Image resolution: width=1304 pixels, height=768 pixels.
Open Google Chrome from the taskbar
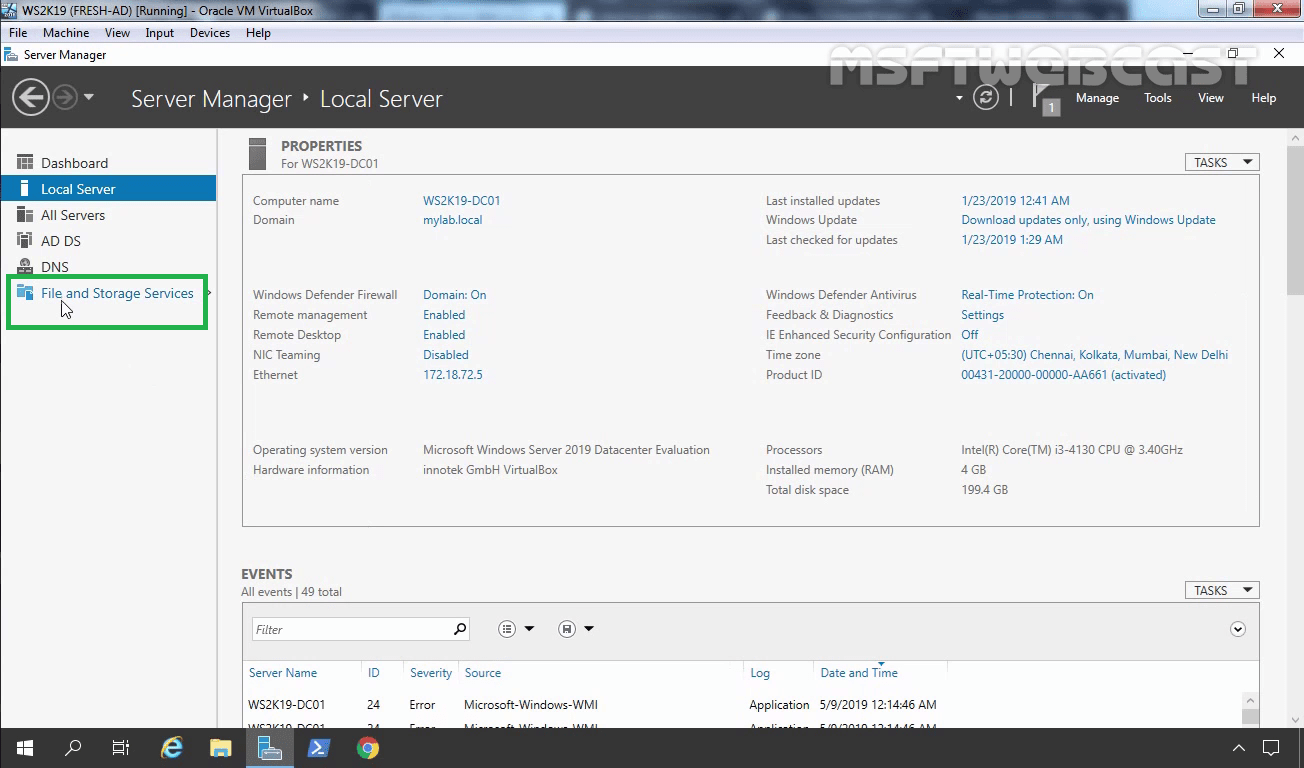tap(367, 747)
